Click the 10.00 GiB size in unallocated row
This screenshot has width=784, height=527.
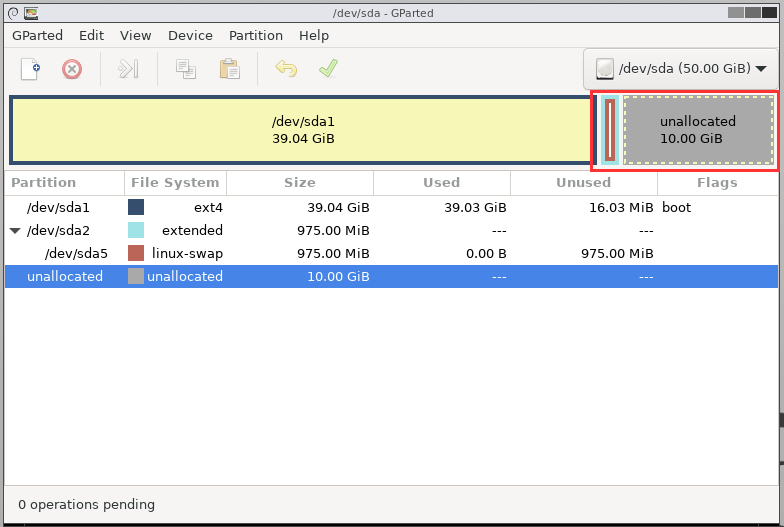tap(338, 276)
